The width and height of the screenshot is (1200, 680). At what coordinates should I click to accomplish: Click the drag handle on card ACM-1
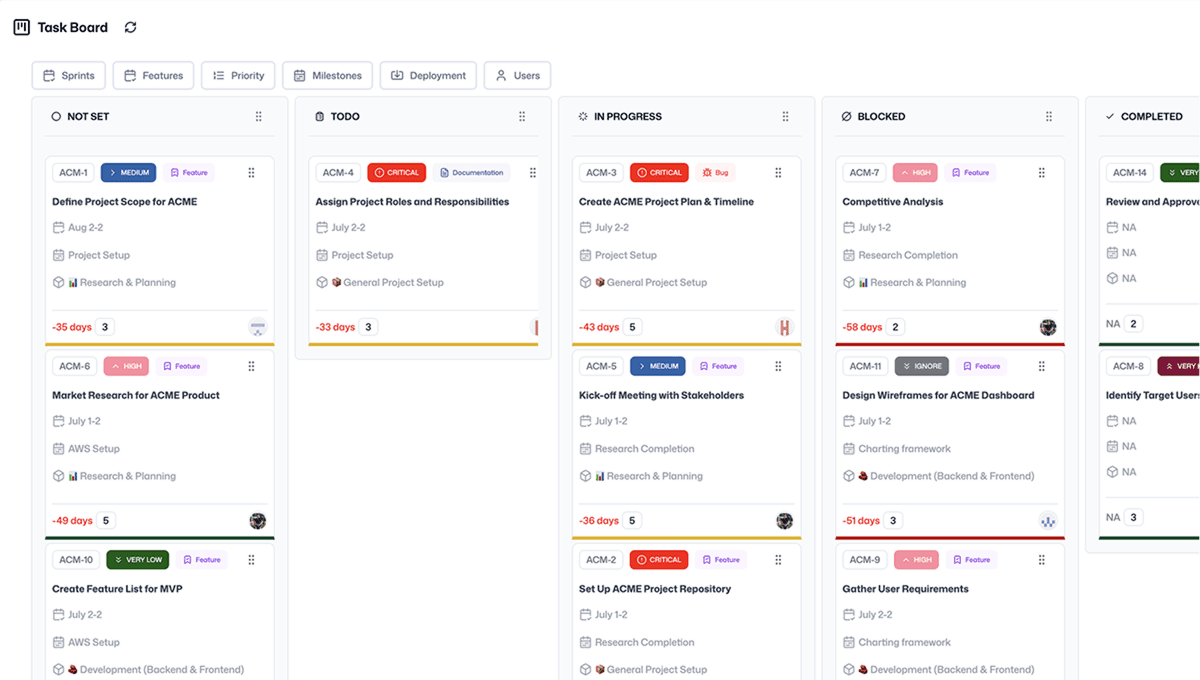pos(251,173)
